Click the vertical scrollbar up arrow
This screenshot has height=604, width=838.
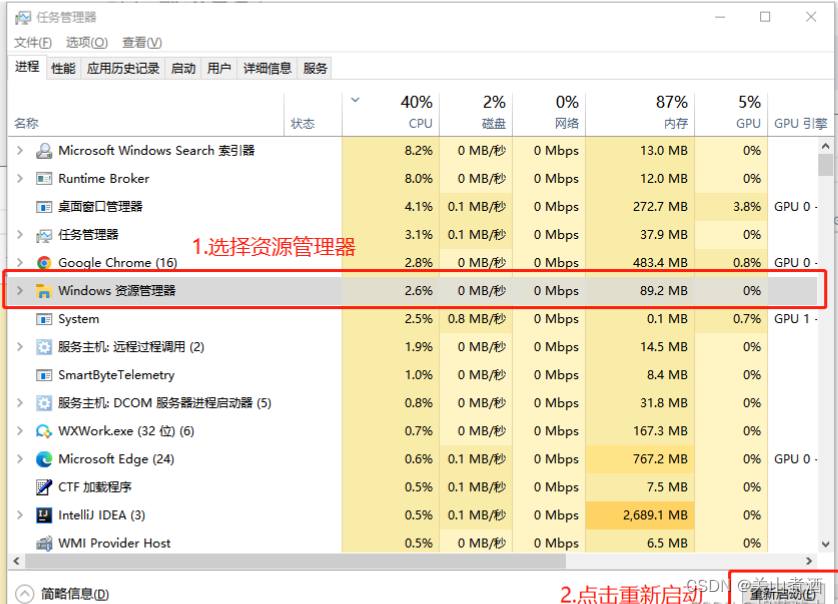[825, 145]
